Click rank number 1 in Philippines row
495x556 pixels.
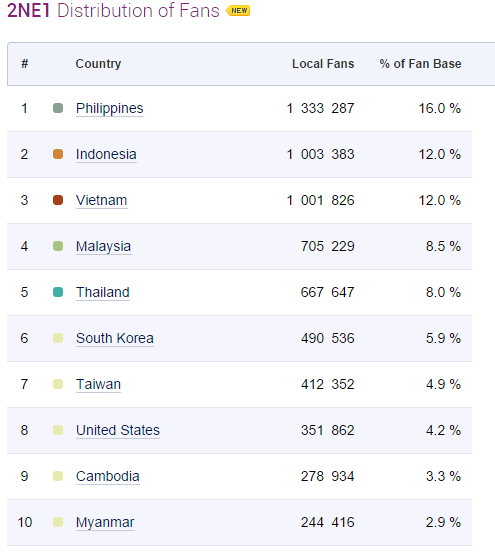coord(24,109)
